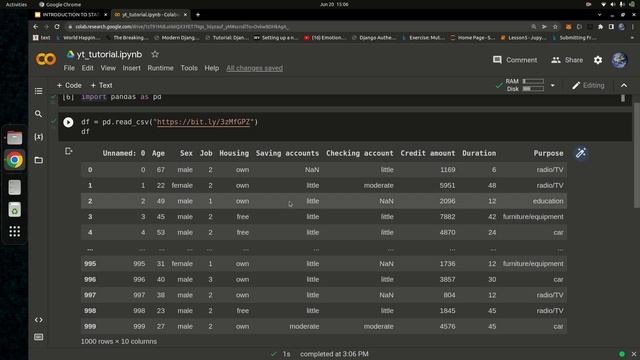Click the interactive table magic wand icon
Viewport: 640px width, 360px height.
click(x=581, y=153)
